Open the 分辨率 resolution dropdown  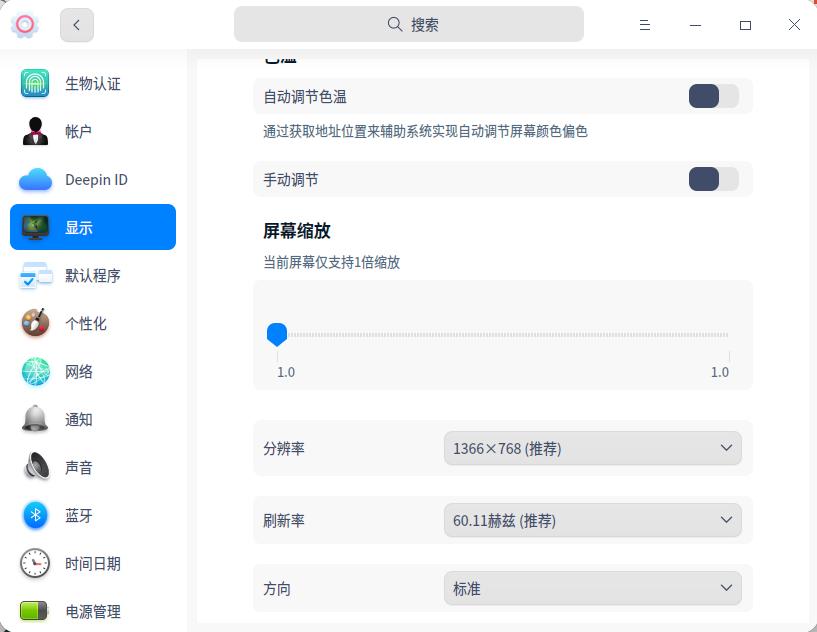click(x=592, y=448)
